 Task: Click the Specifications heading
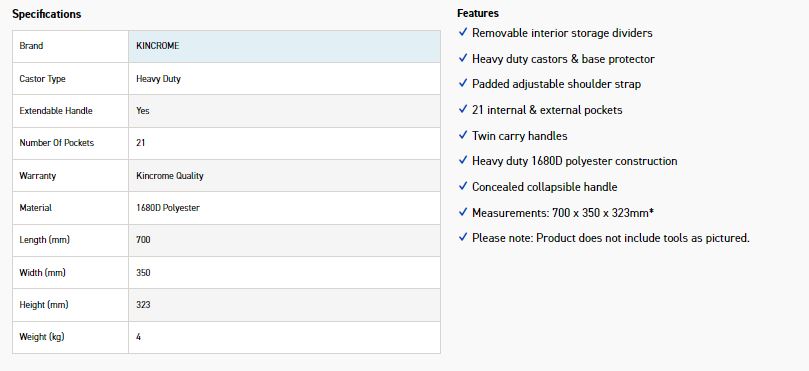(x=46, y=14)
